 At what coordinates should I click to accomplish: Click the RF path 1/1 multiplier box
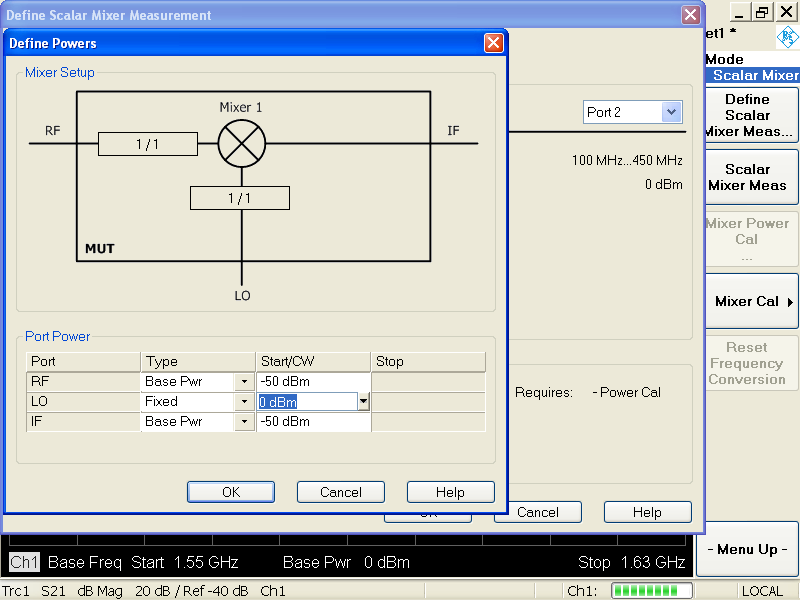click(147, 144)
